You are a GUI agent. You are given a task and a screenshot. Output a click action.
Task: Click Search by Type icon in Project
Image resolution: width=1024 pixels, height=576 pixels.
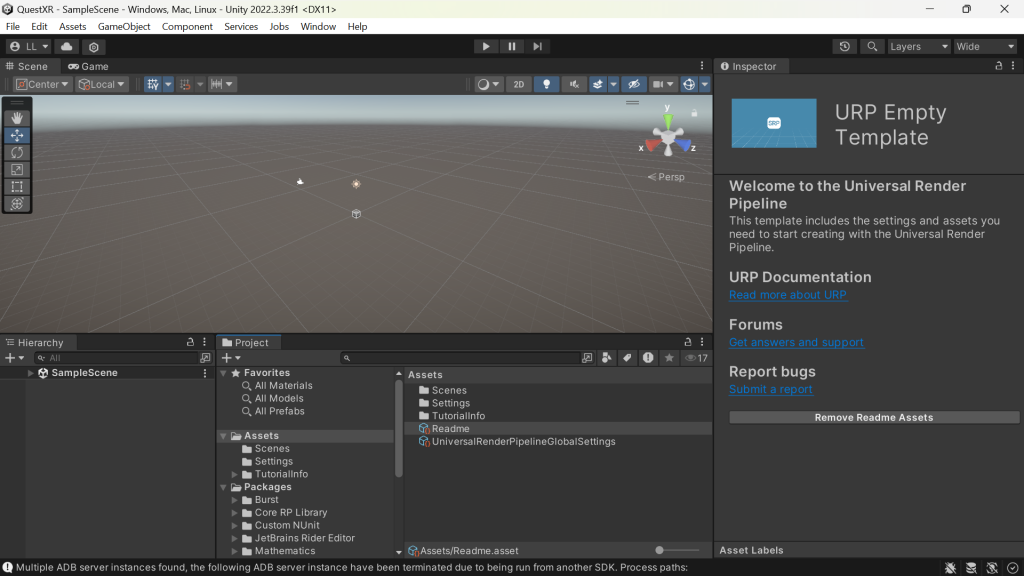607,358
